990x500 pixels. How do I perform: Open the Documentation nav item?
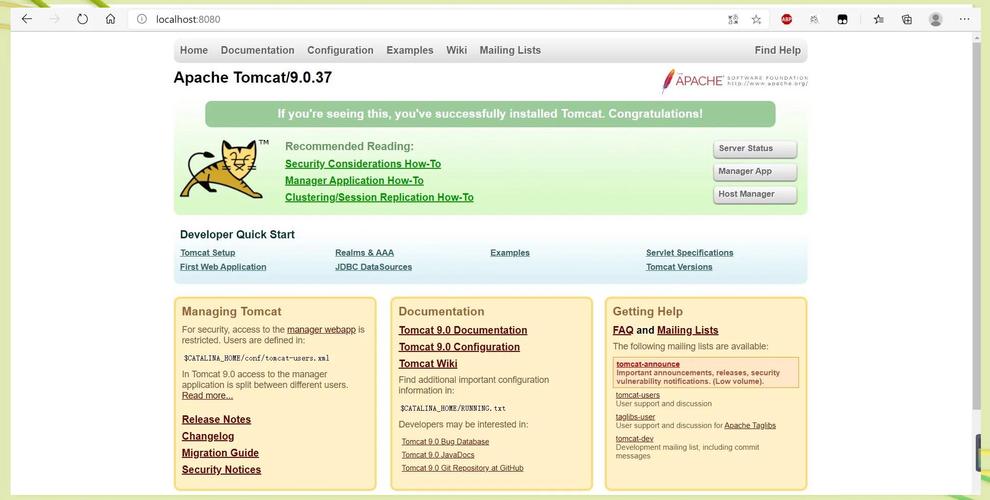(257, 51)
